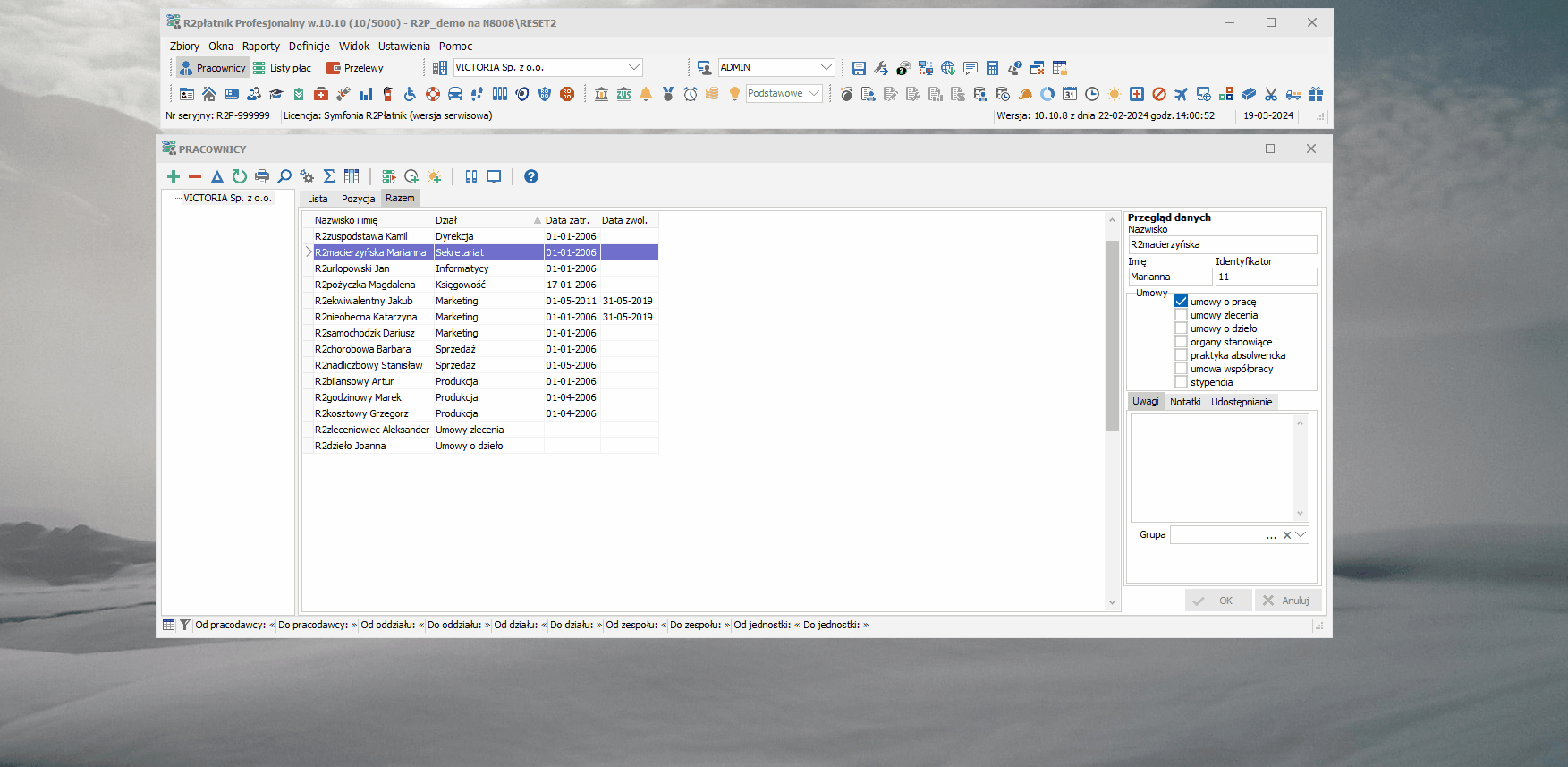Screen dimensions: 1568x767
Task: Click the red minus delete icon
Action: click(195, 176)
